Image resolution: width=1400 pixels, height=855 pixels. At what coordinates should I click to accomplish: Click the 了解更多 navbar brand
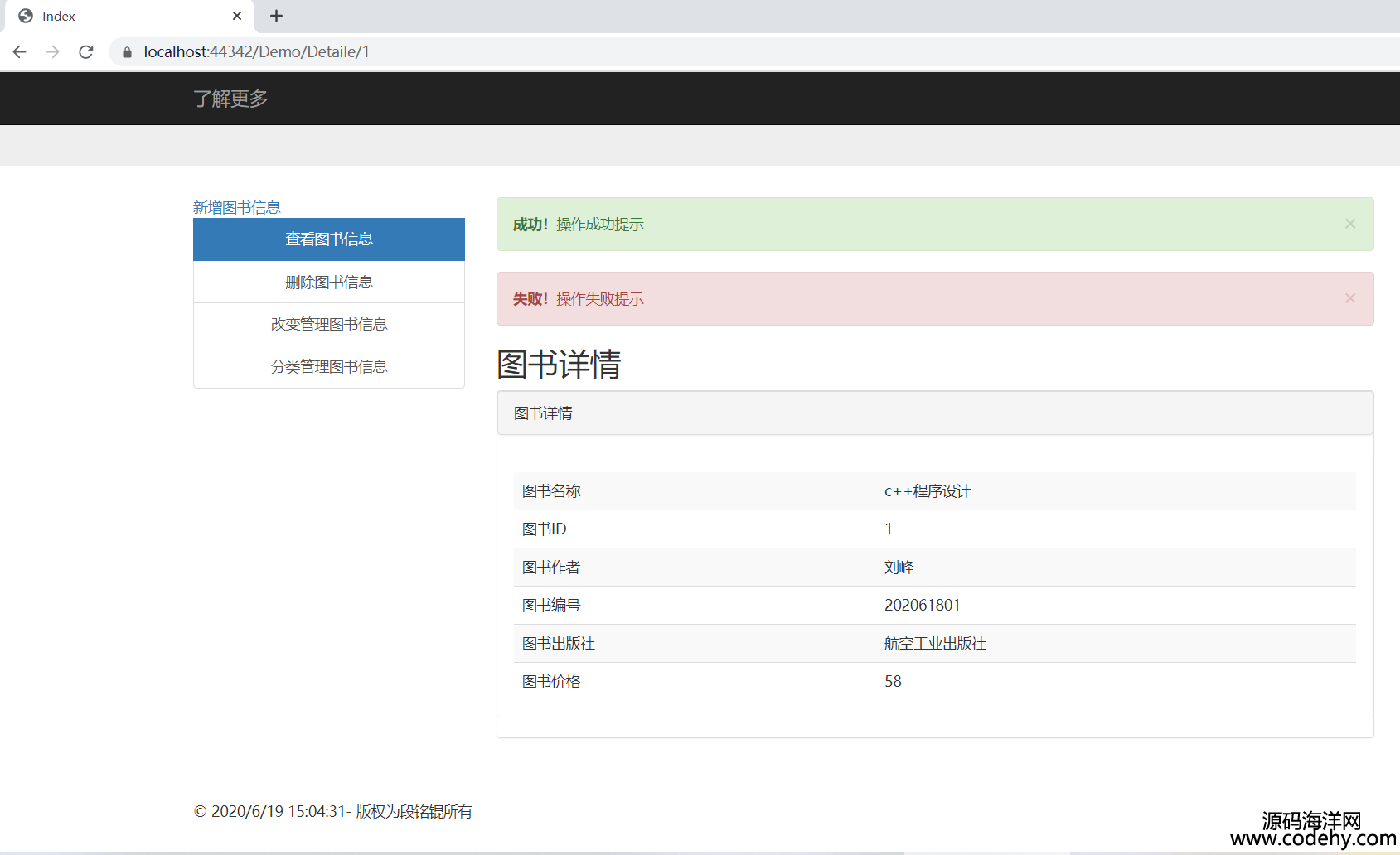pos(230,99)
